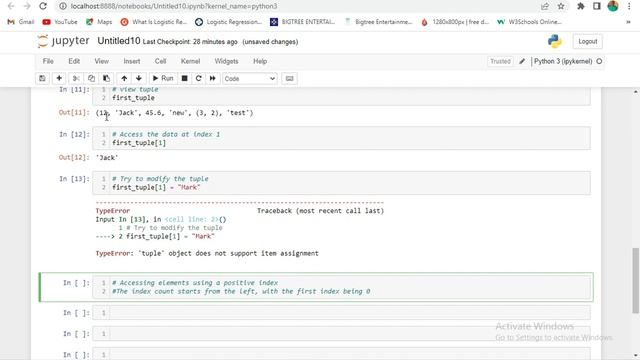Open the Insert menu

click(x=131, y=61)
